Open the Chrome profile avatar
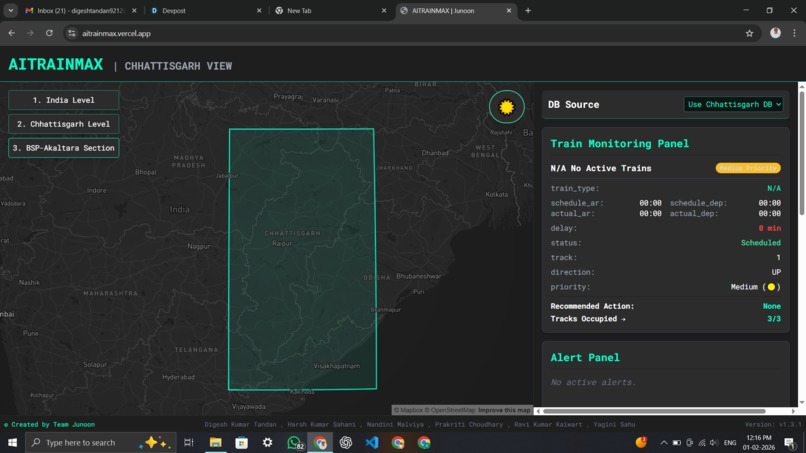 (x=775, y=33)
